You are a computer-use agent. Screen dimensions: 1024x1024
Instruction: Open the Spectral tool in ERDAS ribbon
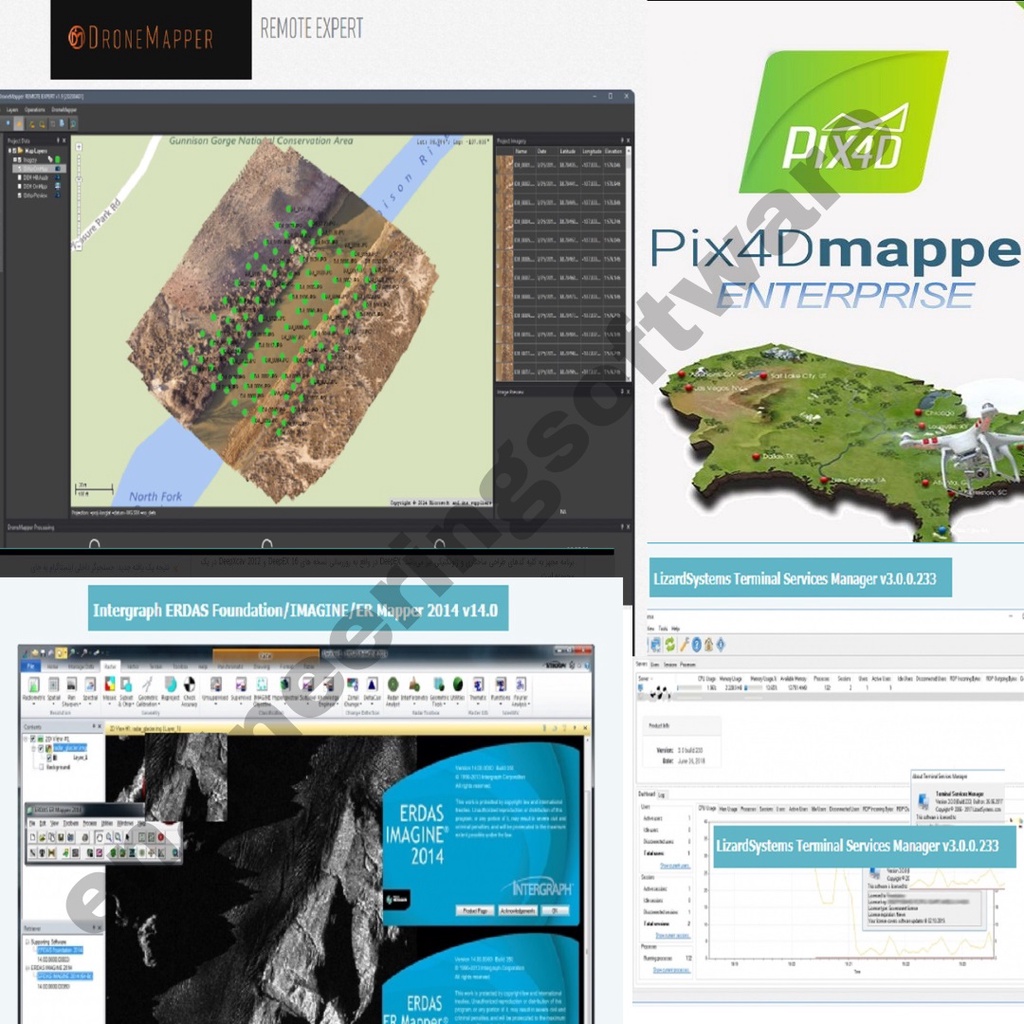pos(90,689)
